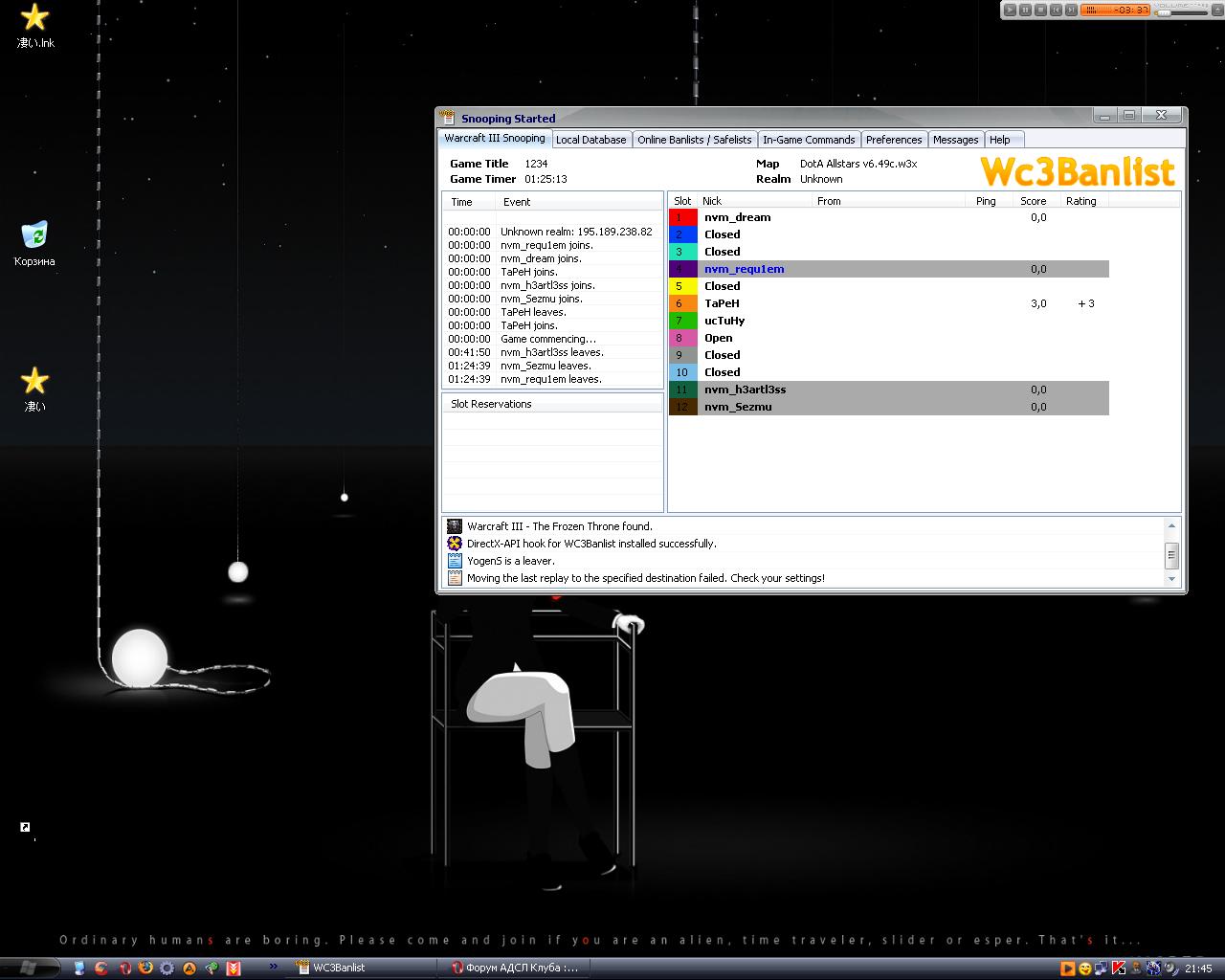The image size is (1225, 980).
Task: Launch Opera from quick launch bar
Action: [124, 968]
